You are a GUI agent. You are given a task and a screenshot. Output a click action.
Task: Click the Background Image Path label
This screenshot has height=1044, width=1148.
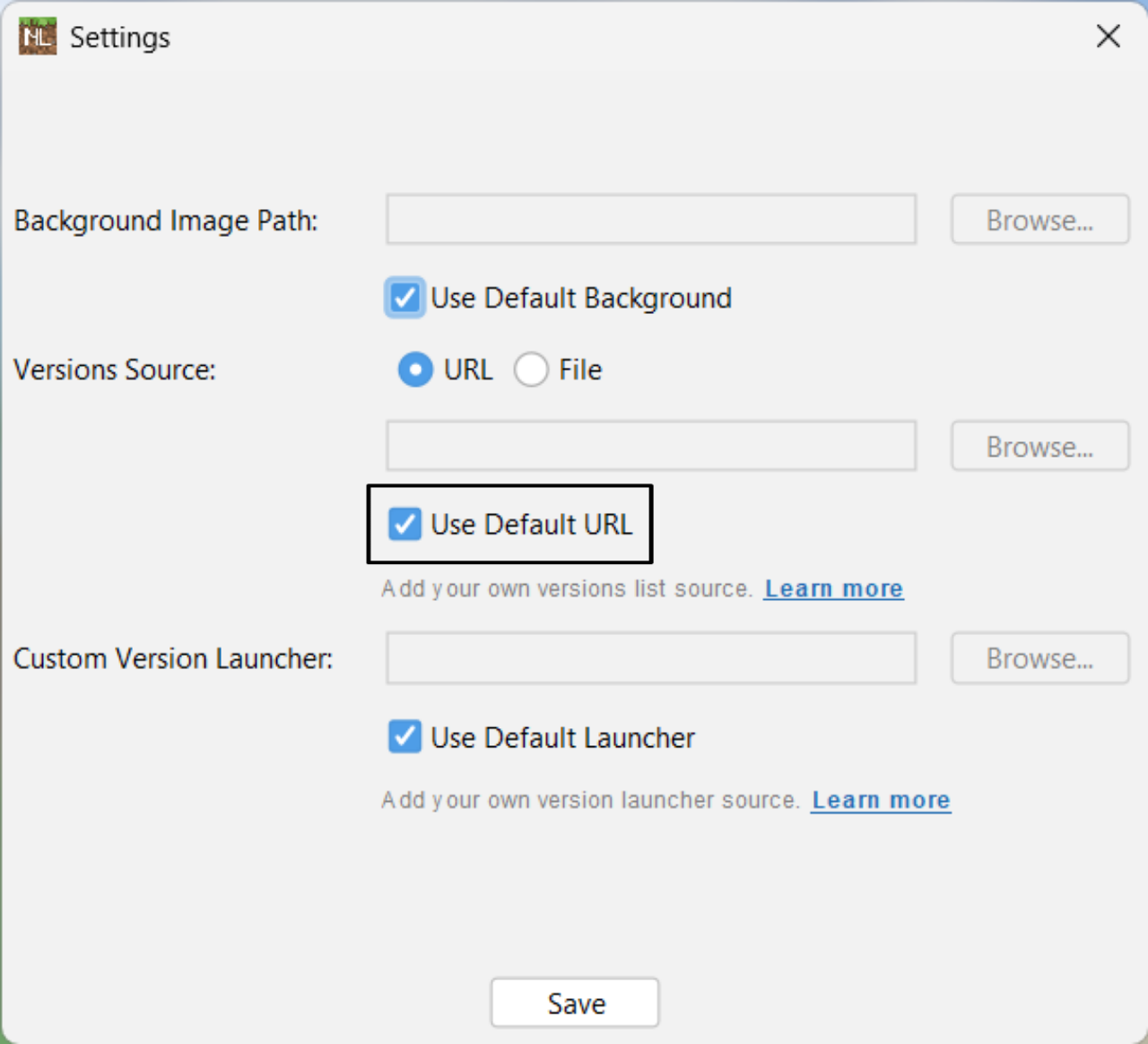[166, 221]
